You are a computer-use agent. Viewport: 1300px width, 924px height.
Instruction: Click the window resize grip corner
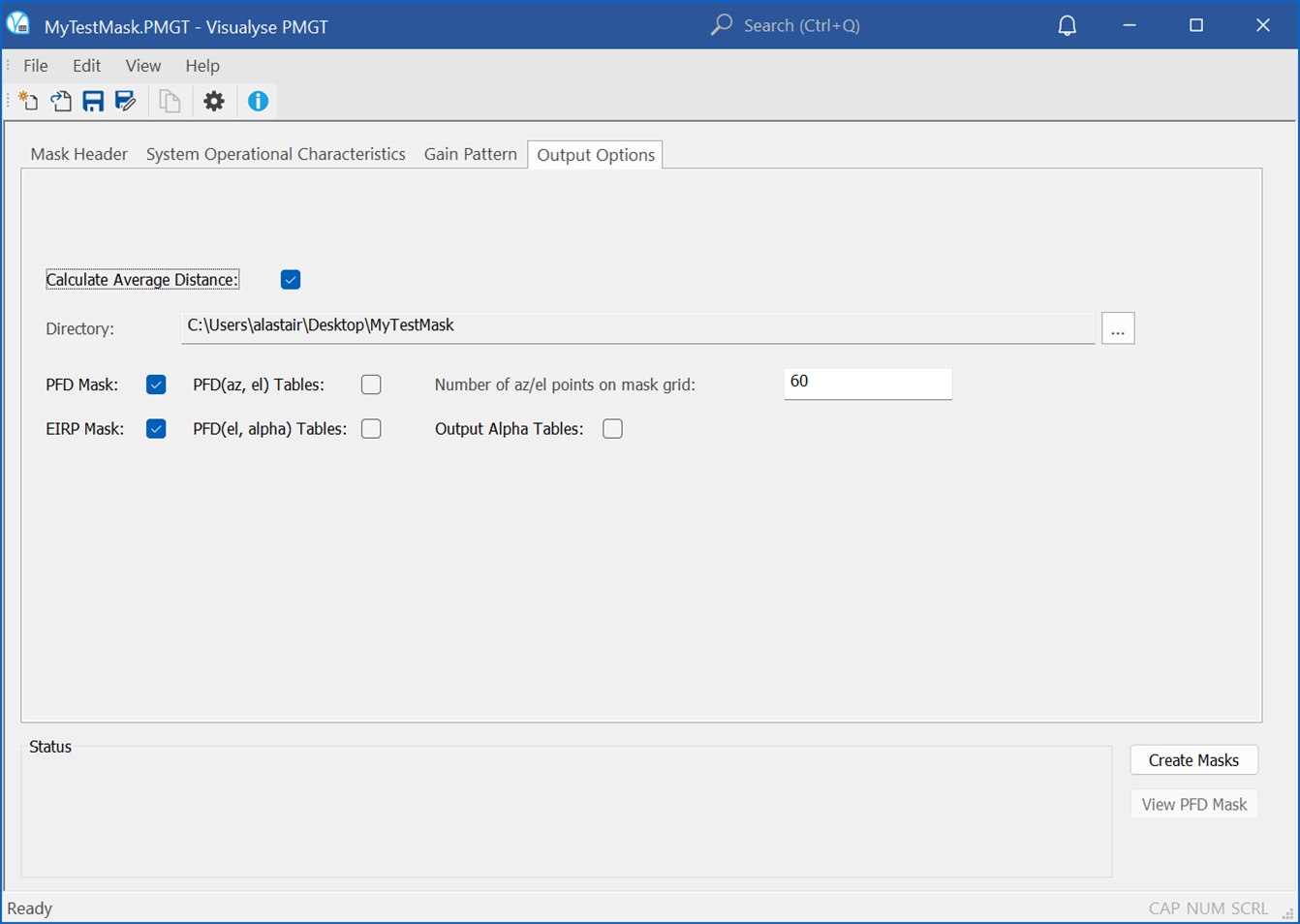tap(1288, 913)
